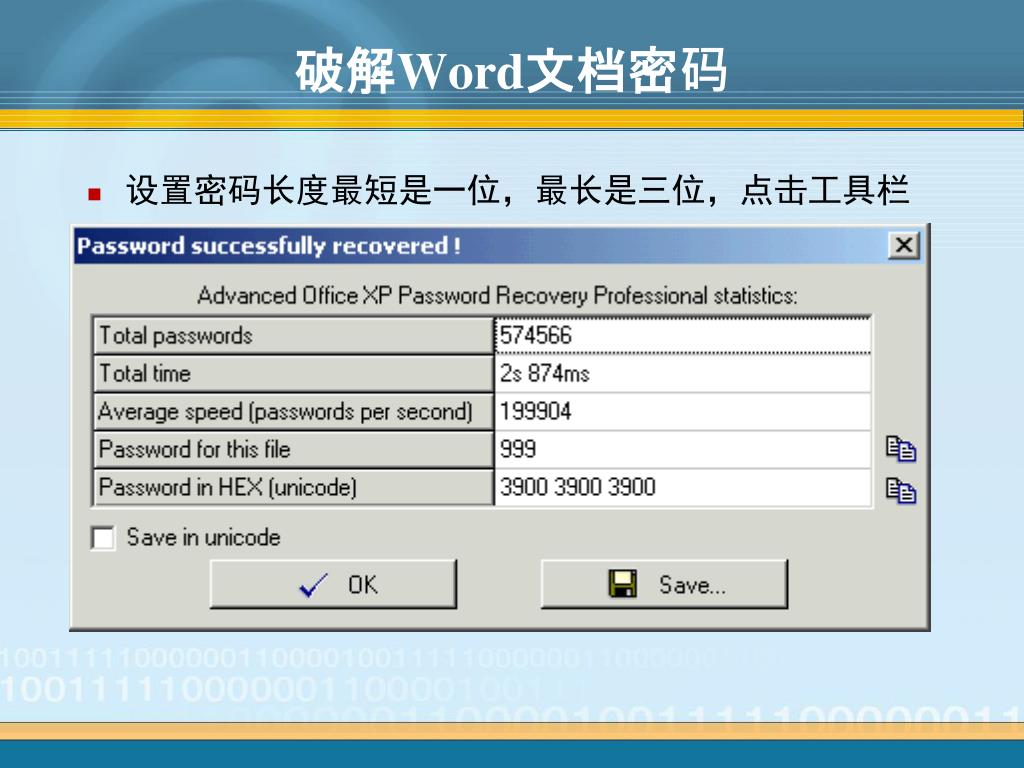The width and height of the screenshot is (1024, 768).
Task: Confirm the dialog with the OK button
Action: tap(333, 584)
